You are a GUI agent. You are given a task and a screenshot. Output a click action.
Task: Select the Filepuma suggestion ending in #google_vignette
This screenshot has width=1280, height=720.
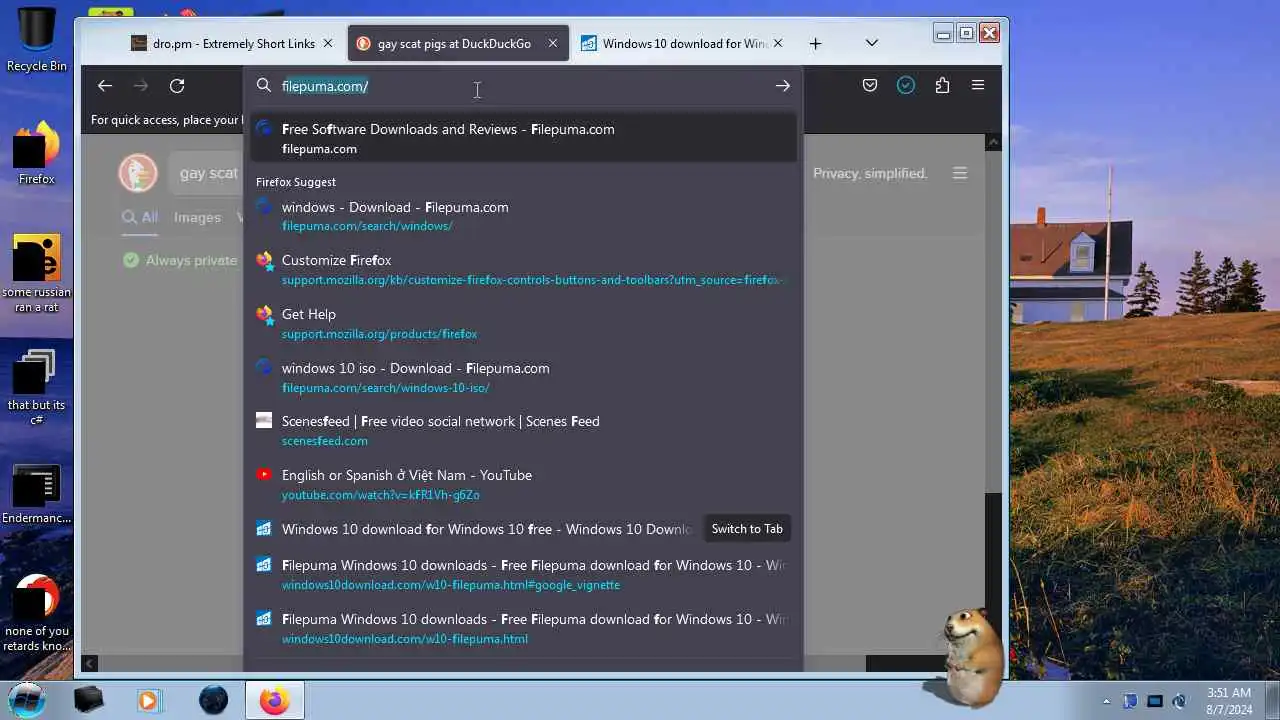point(523,574)
